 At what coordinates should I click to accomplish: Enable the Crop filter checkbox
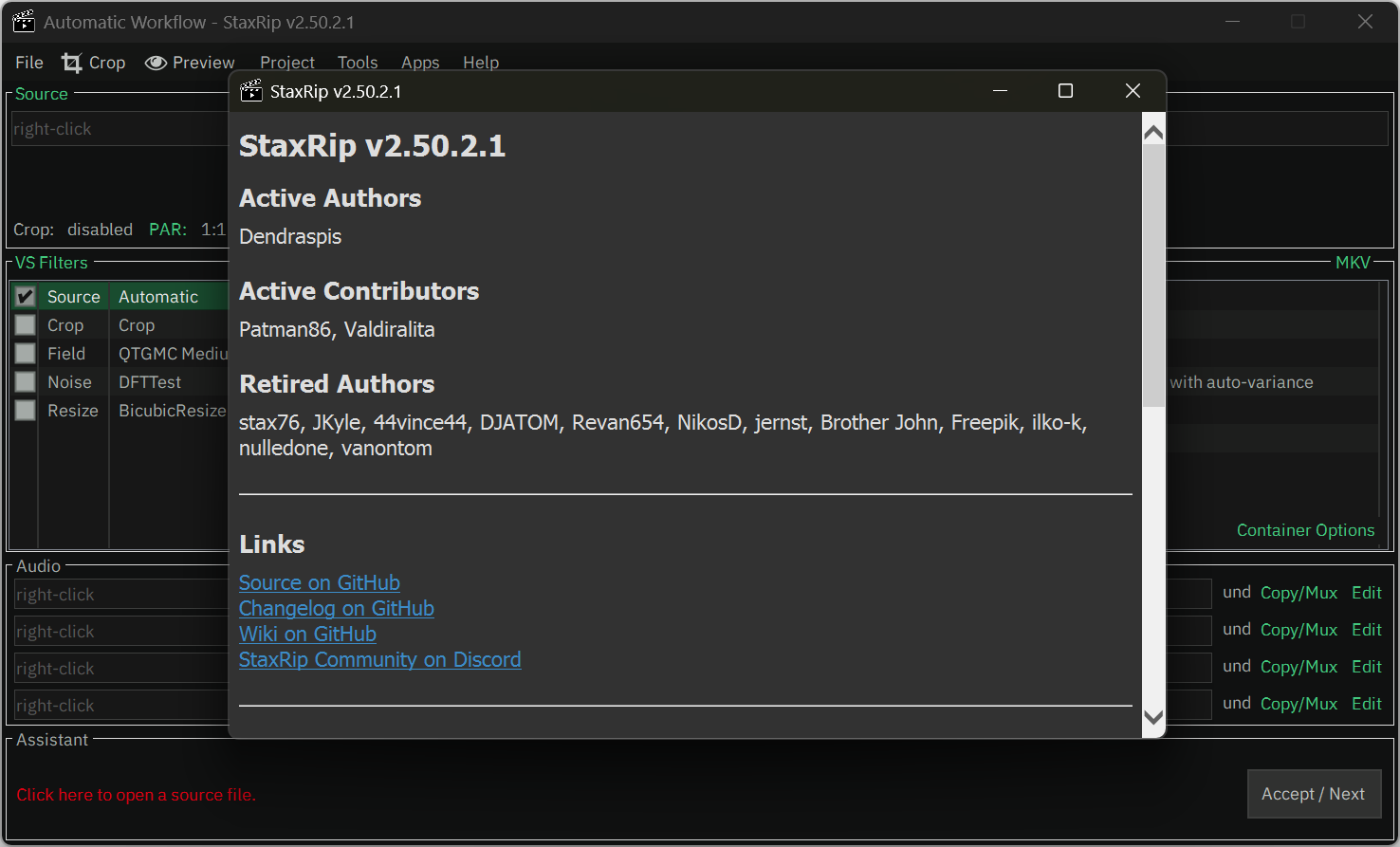pos(26,325)
